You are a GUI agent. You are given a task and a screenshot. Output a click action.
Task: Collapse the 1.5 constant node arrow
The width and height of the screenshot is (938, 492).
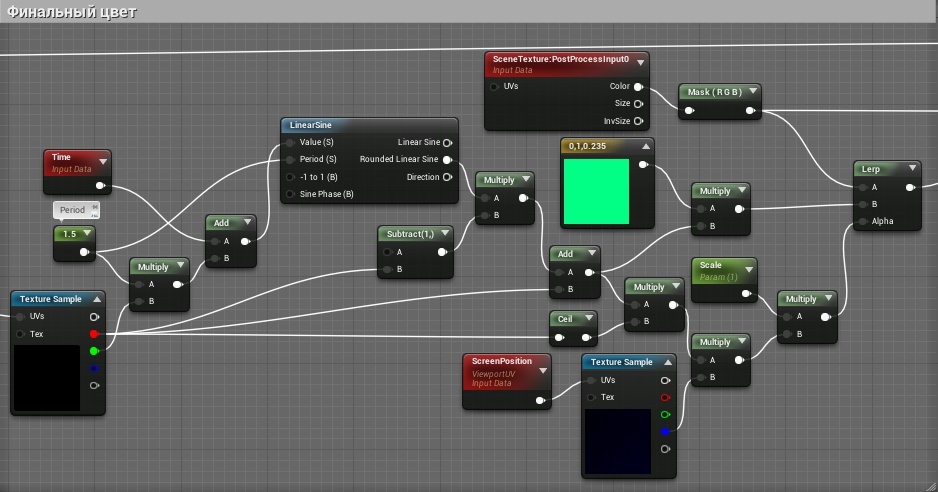click(87, 233)
